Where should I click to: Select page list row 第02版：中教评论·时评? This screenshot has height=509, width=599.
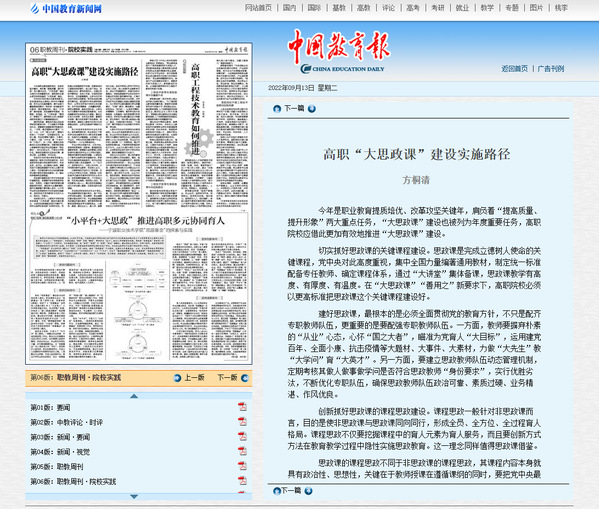tap(66, 422)
